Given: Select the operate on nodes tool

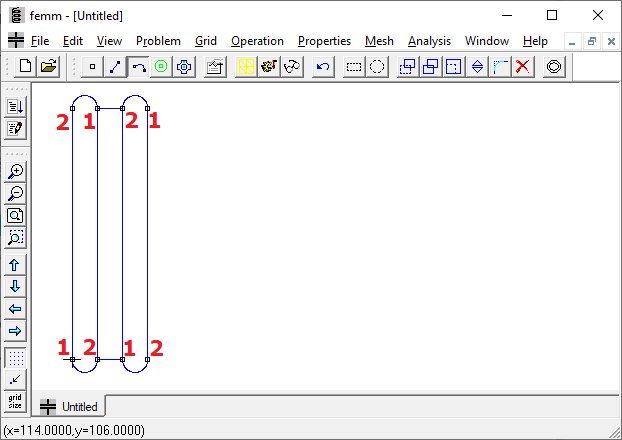Looking at the screenshot, I should pos(93,67).
